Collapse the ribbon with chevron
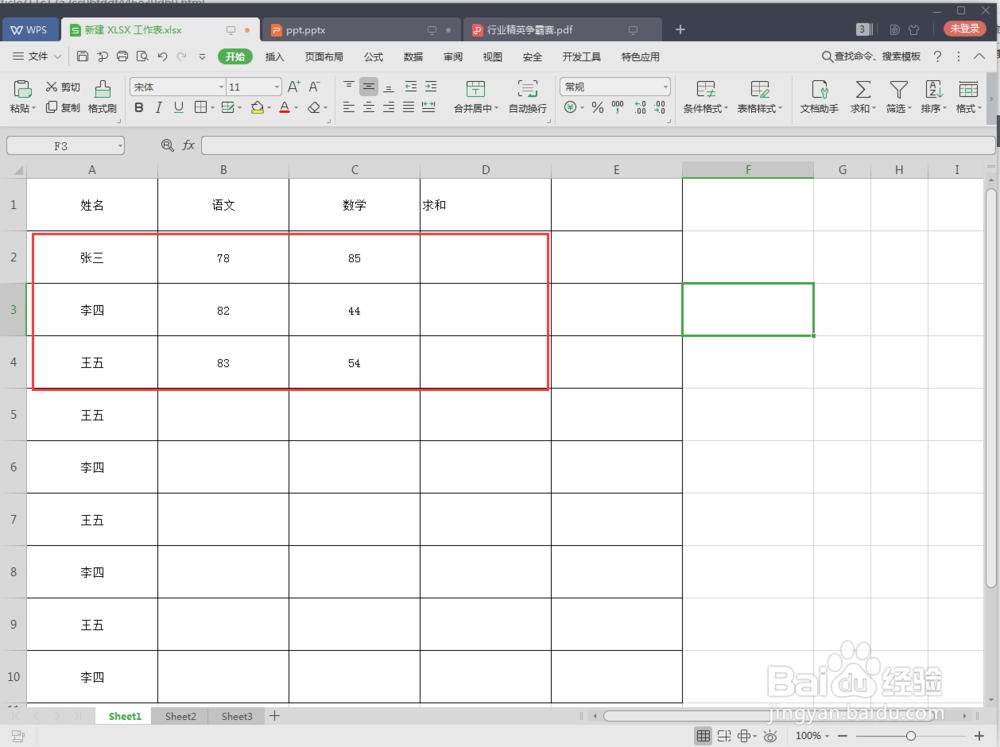This screenshot has width=1000, height=747. pos(979,57)
